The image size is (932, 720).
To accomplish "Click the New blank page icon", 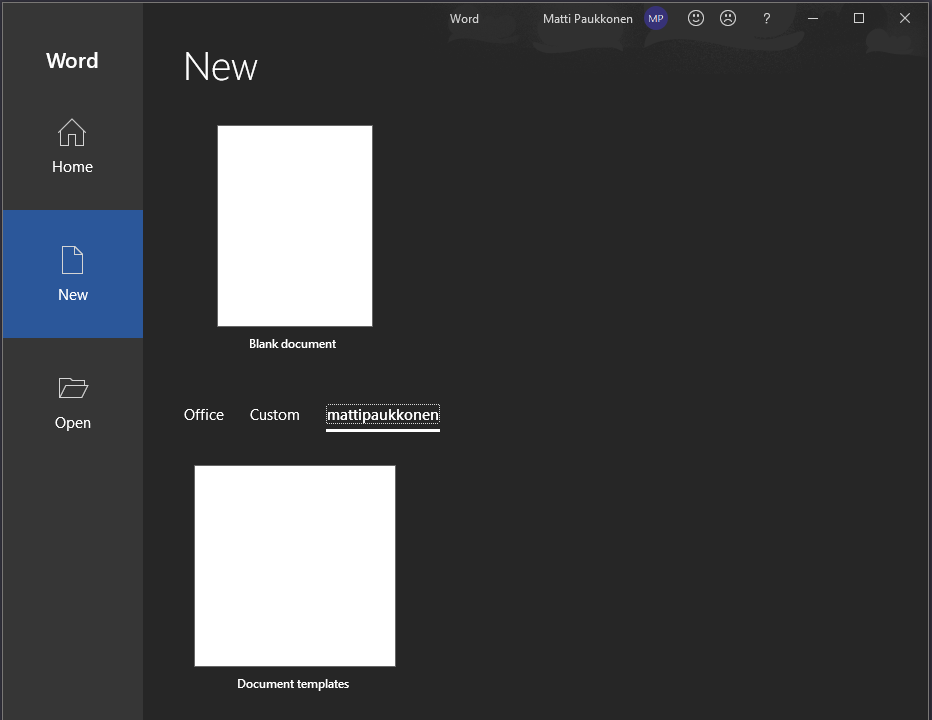I will (x=72, y=261).
